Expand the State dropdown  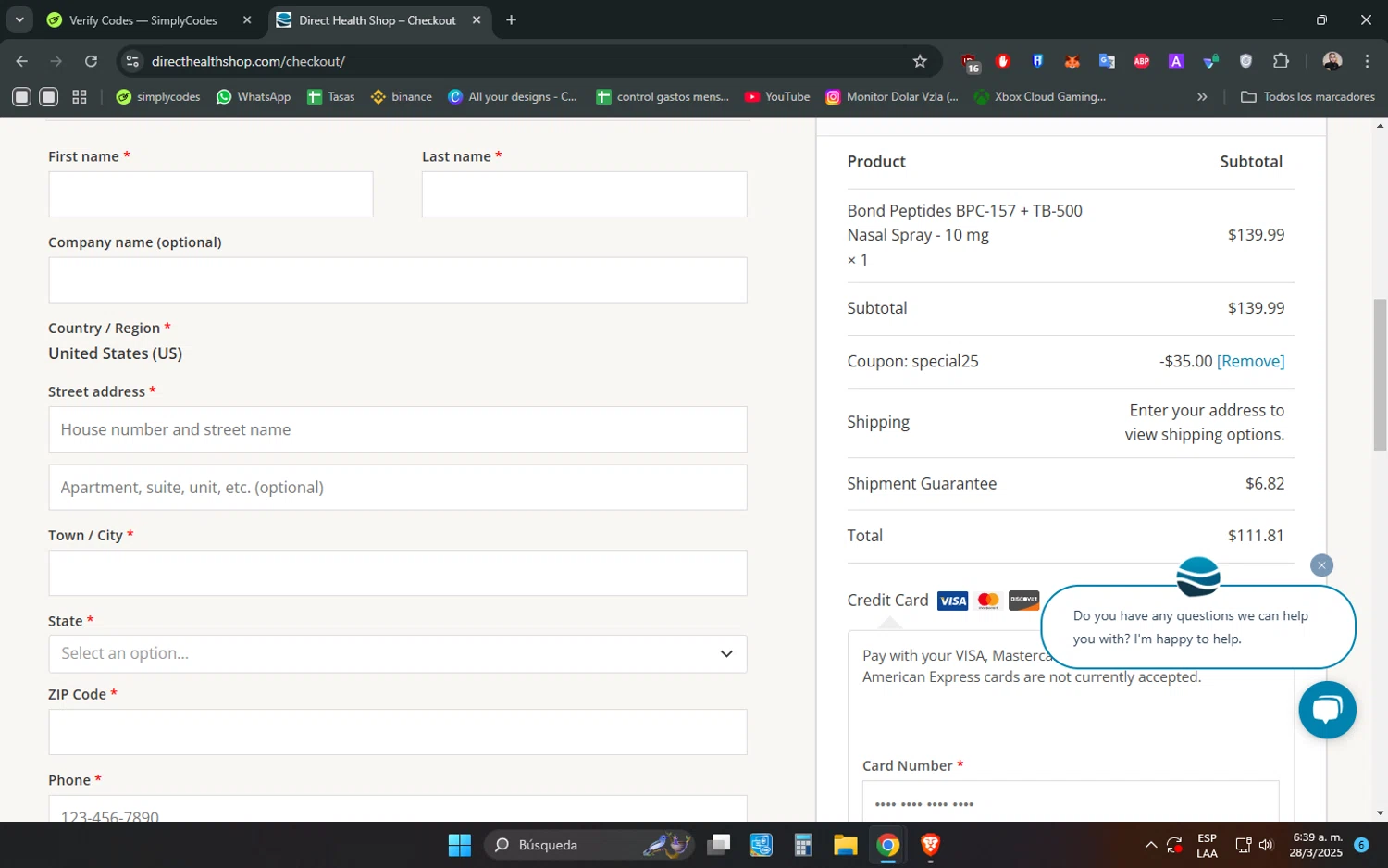point(398,653)
